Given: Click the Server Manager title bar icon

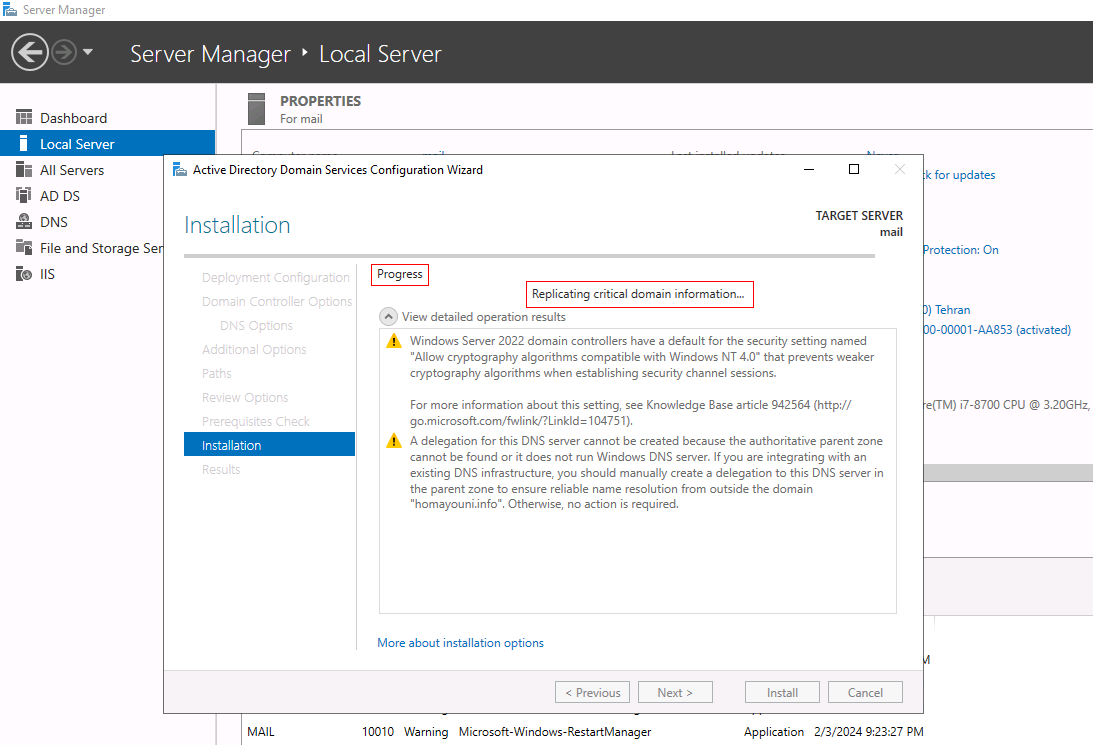Looking at the screenshot, I should pos(10,10).
